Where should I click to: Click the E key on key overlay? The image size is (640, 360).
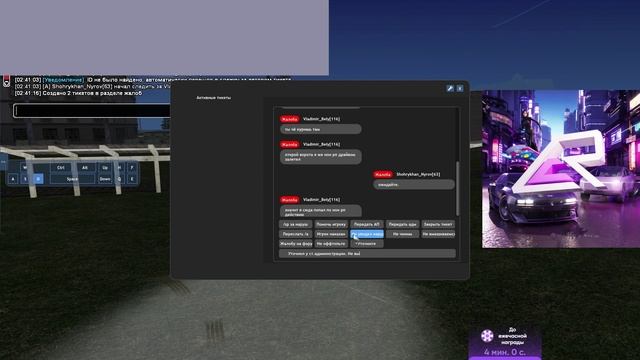(132, 179)
